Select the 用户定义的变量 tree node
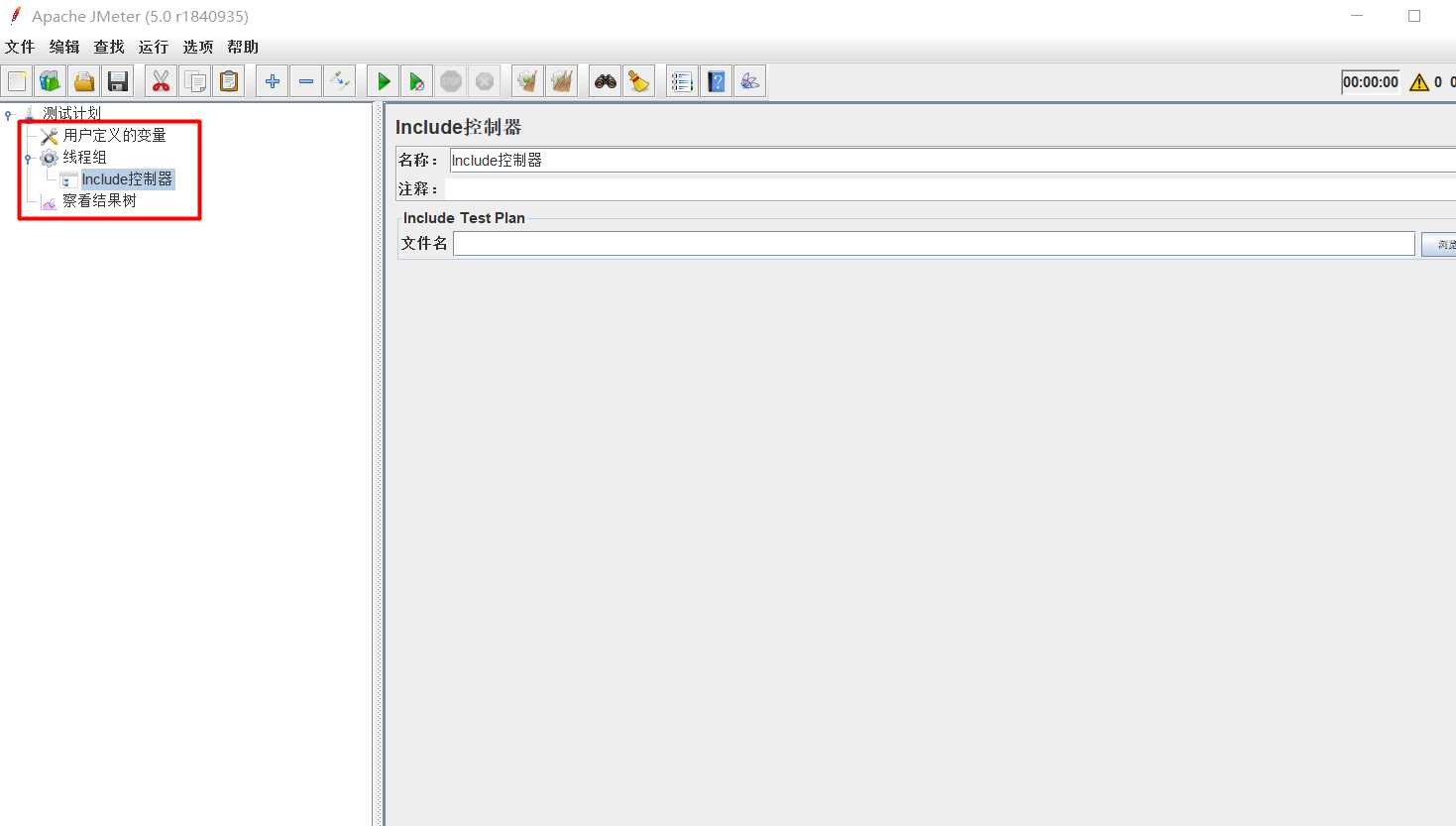This screenshot has width=1456, height=826. pyautogui.click(x=115, y=135)
